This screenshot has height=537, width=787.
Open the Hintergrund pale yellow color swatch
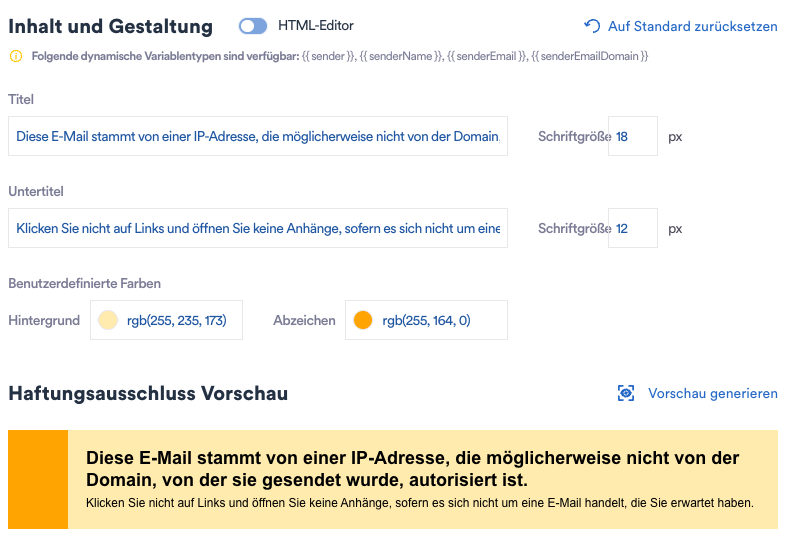click(108, 320)
